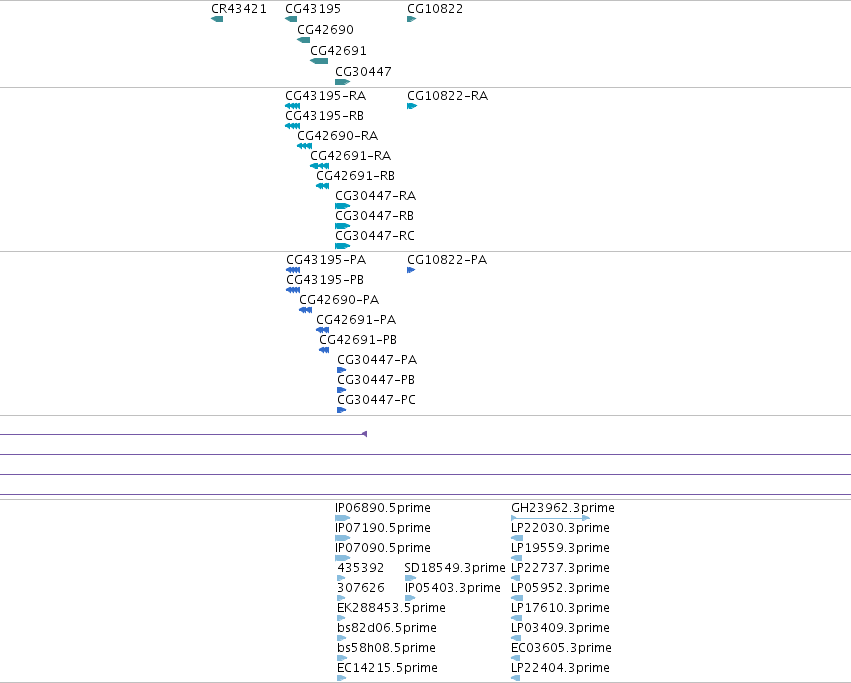Select the CG30447 gene label
The height and width of the screenshot is (683, 851).
(363, 72)
